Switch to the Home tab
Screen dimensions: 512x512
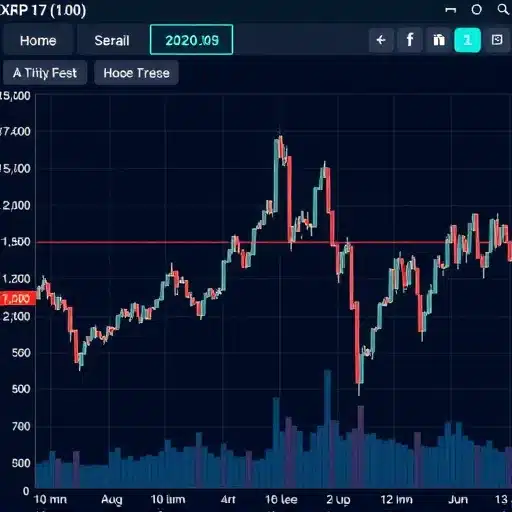pos(38,41)
